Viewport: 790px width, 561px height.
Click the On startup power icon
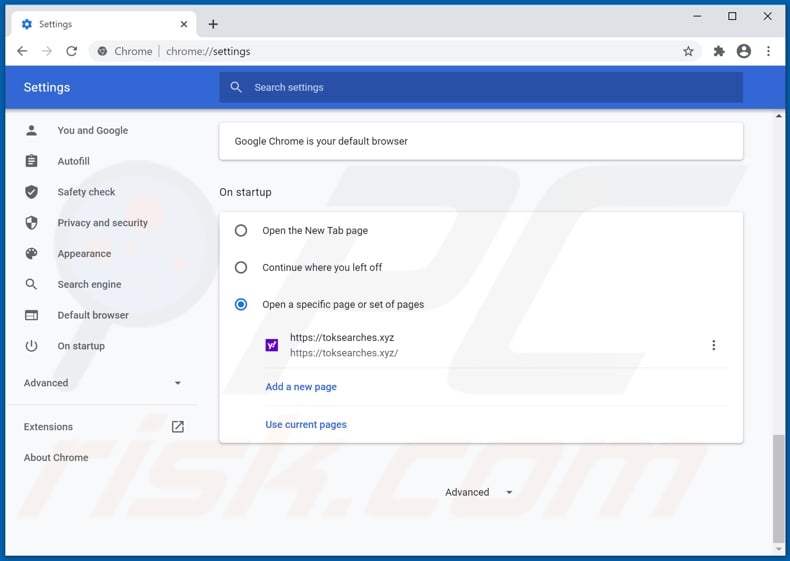[31, 346]
